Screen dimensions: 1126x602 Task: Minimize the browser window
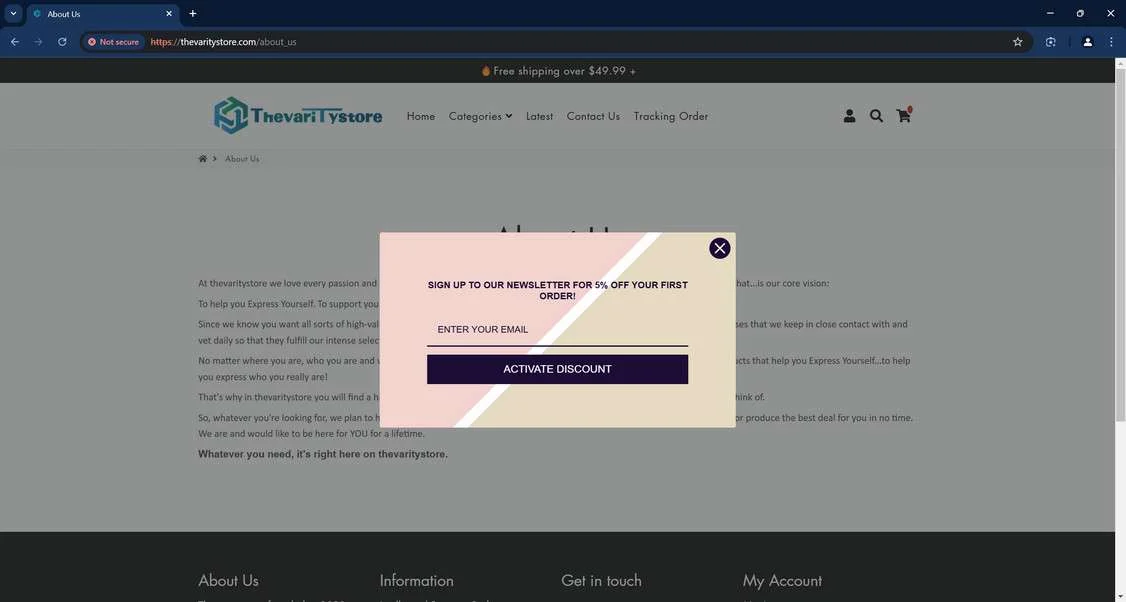pyautogui.click(x=1050, y=14)
